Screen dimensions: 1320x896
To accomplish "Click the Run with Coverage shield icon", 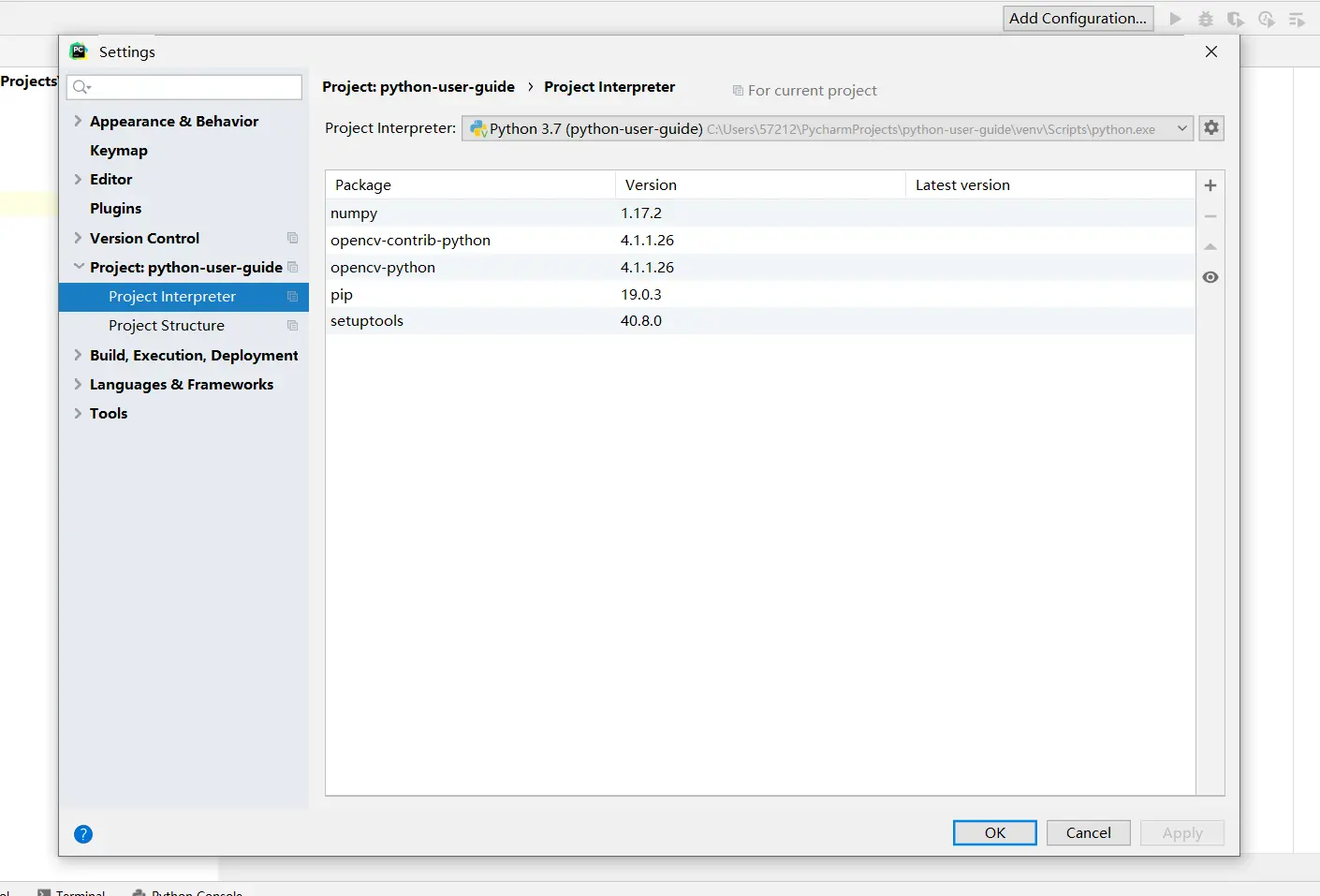I will [1236, 19].
